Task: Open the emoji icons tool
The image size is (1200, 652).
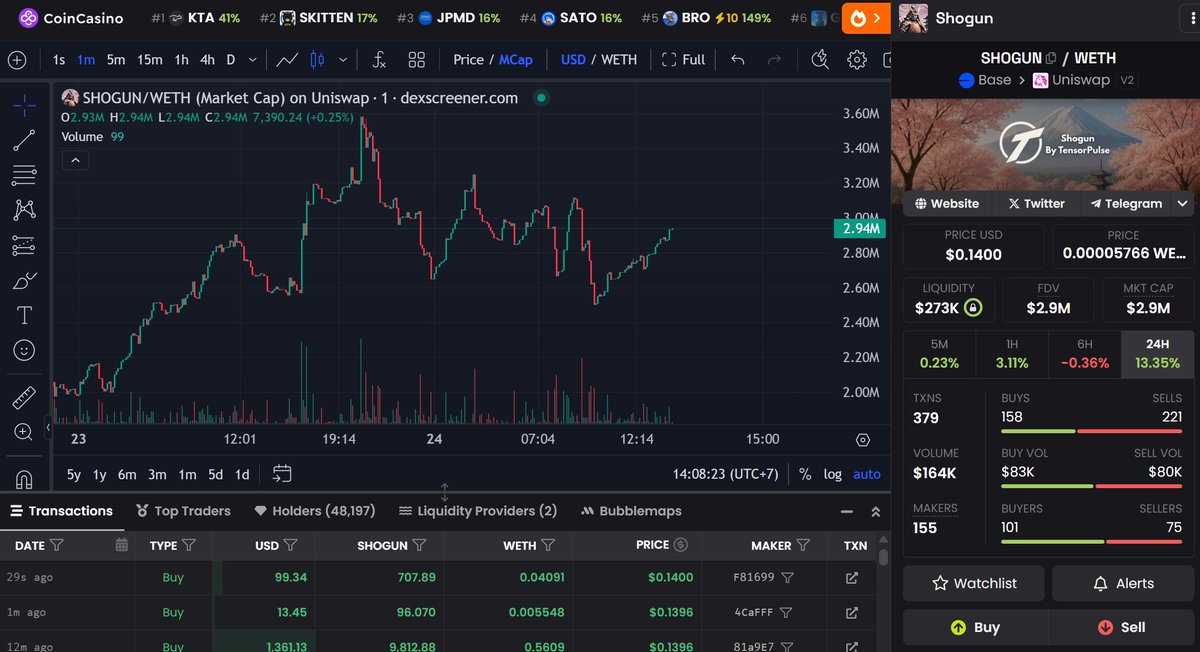Action: 24,350
